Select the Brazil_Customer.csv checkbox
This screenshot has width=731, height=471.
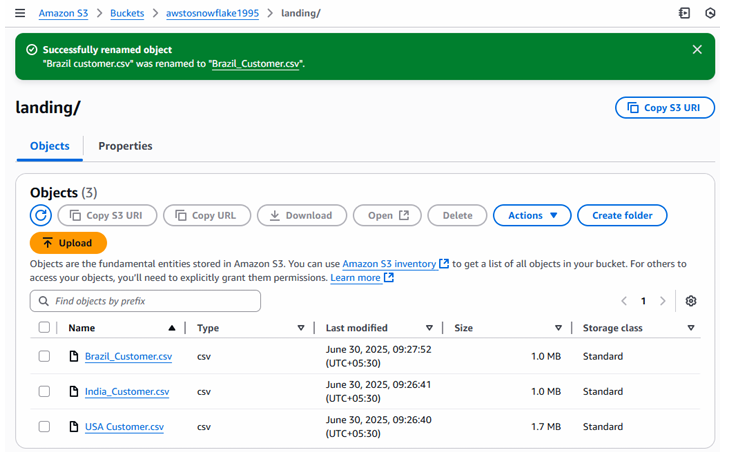coord(44,356)
